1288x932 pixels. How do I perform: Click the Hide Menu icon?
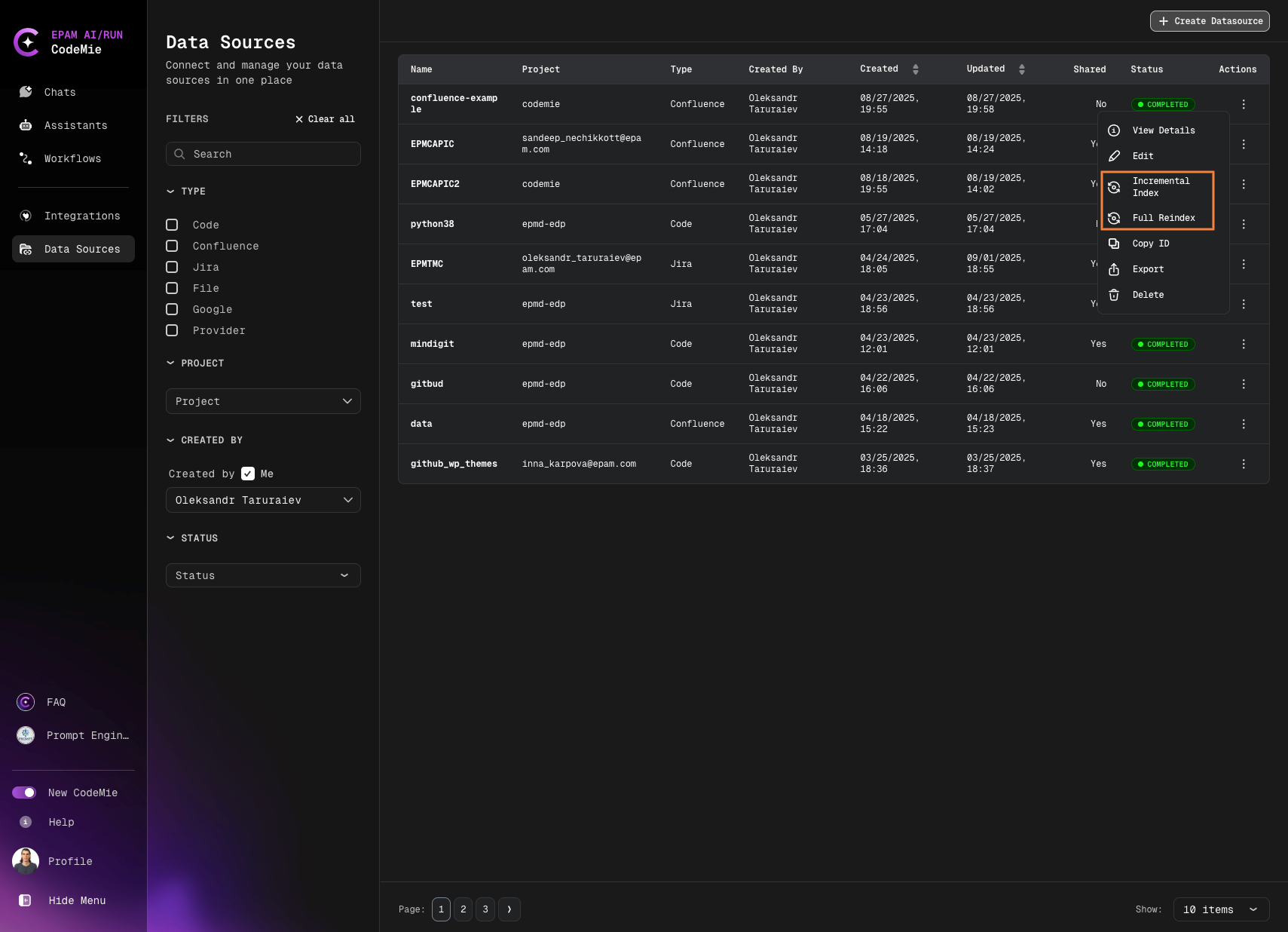(x=25, y=900)
